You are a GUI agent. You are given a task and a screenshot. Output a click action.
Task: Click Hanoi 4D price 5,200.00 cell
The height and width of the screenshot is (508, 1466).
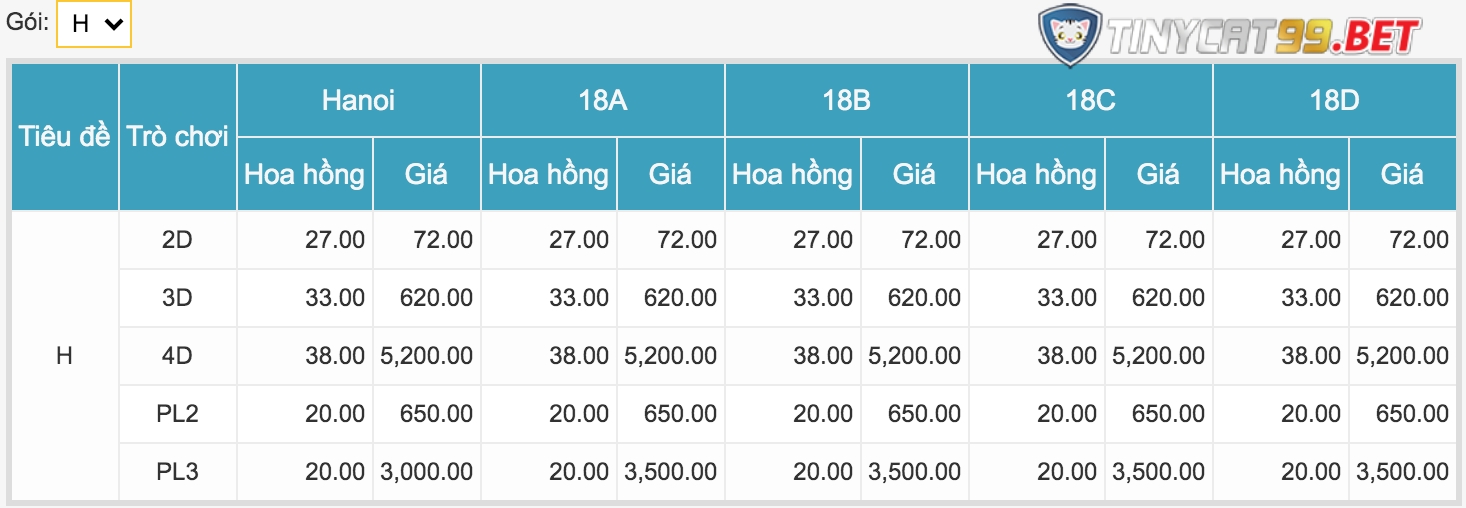point(427,356)
